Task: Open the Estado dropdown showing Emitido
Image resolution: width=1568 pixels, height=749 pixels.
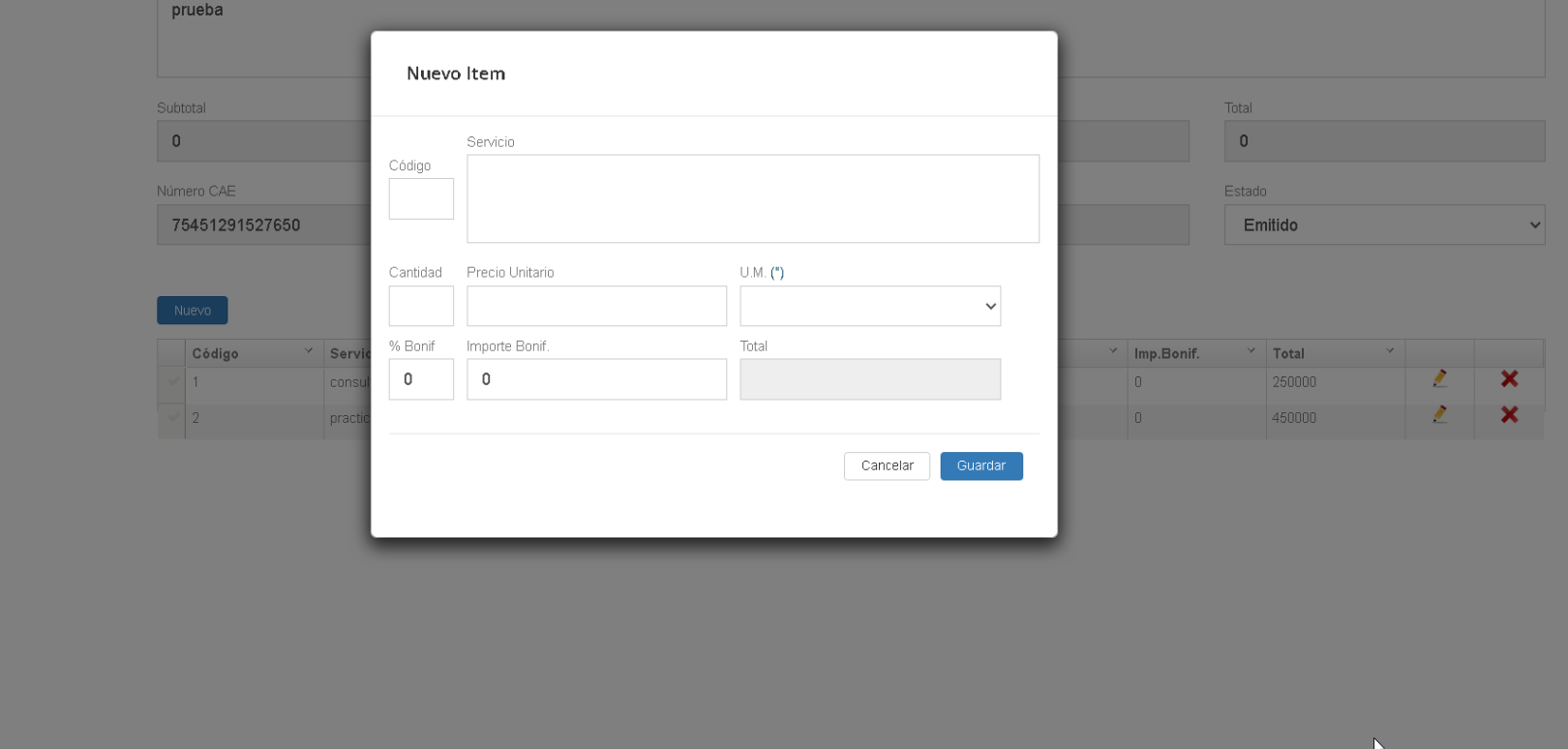Action: click(1383, 225)
